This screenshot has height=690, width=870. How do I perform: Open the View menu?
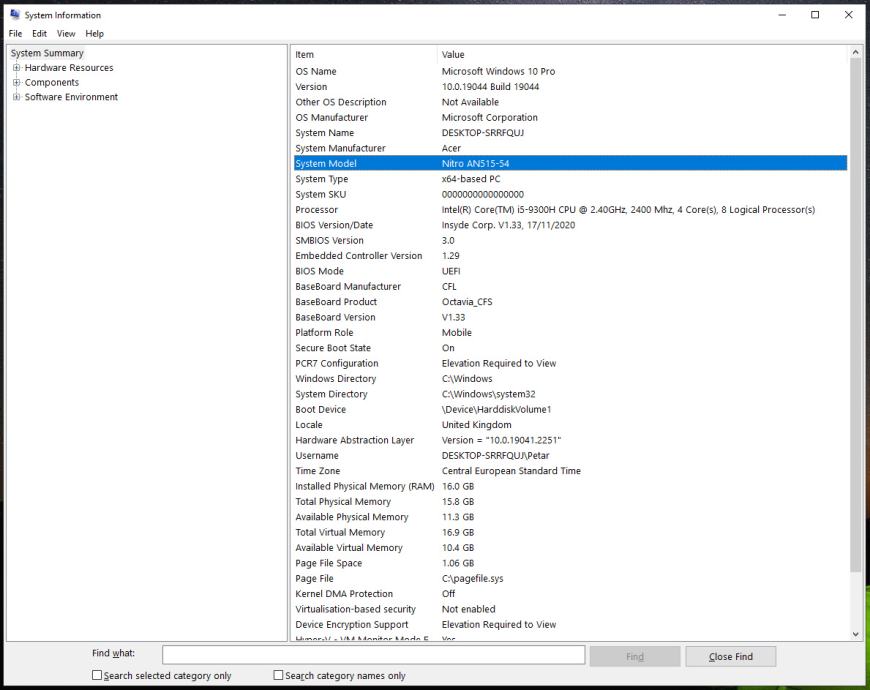coord(66,33)
